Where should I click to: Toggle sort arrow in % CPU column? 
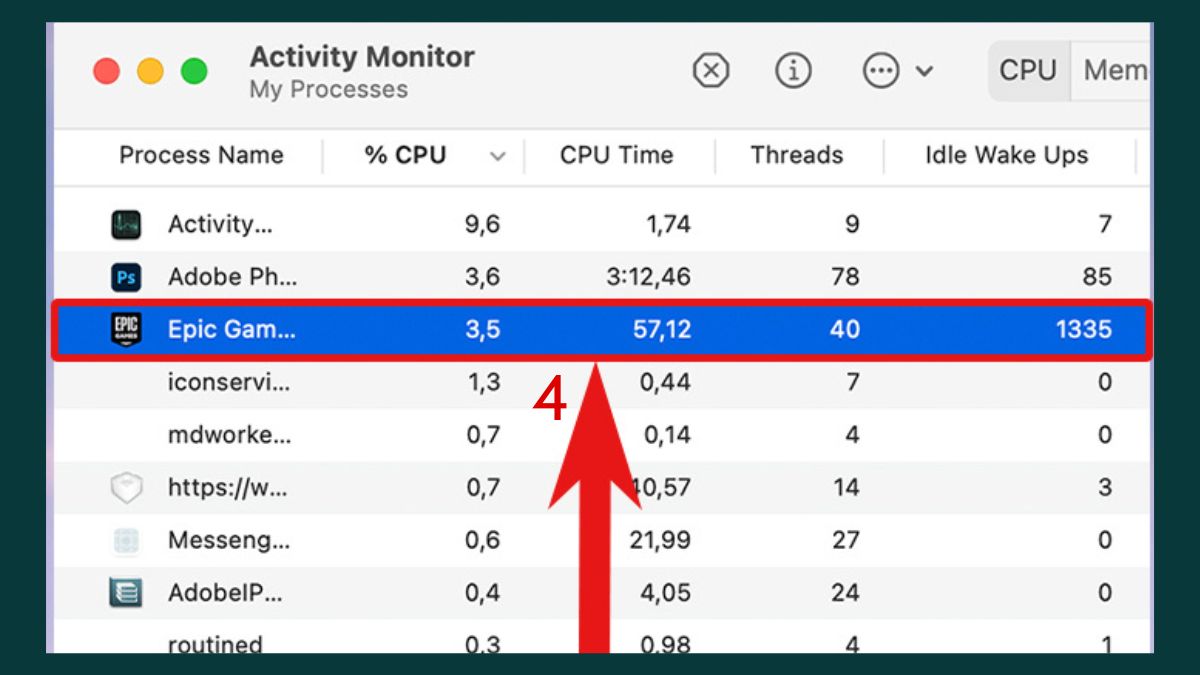click(x=497, y=156)
